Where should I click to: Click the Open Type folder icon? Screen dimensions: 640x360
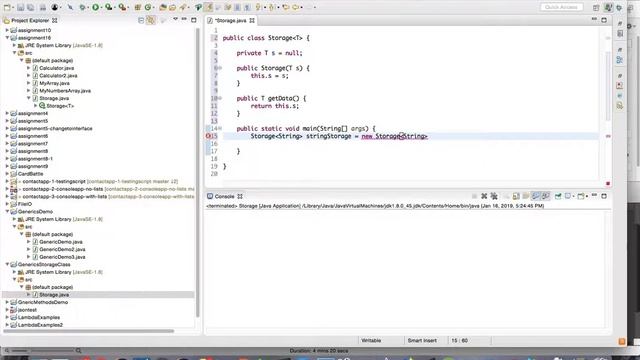(x=163, y=7)
